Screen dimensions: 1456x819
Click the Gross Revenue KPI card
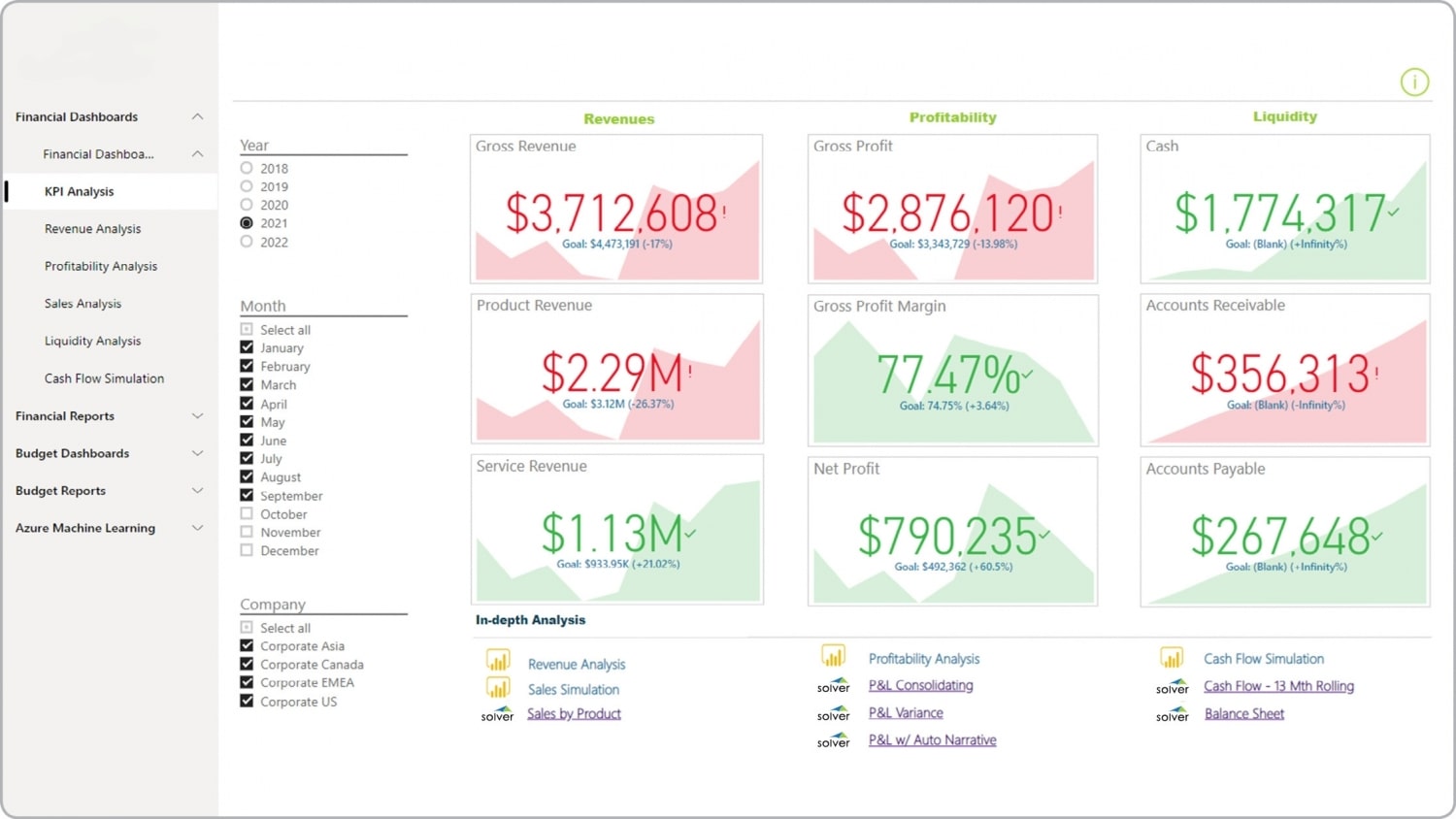(x=616, y=209)
